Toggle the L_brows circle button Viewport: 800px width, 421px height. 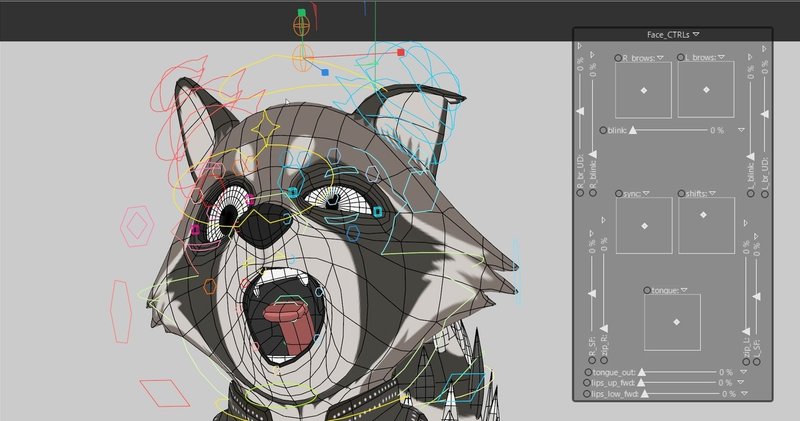[681, 57]
